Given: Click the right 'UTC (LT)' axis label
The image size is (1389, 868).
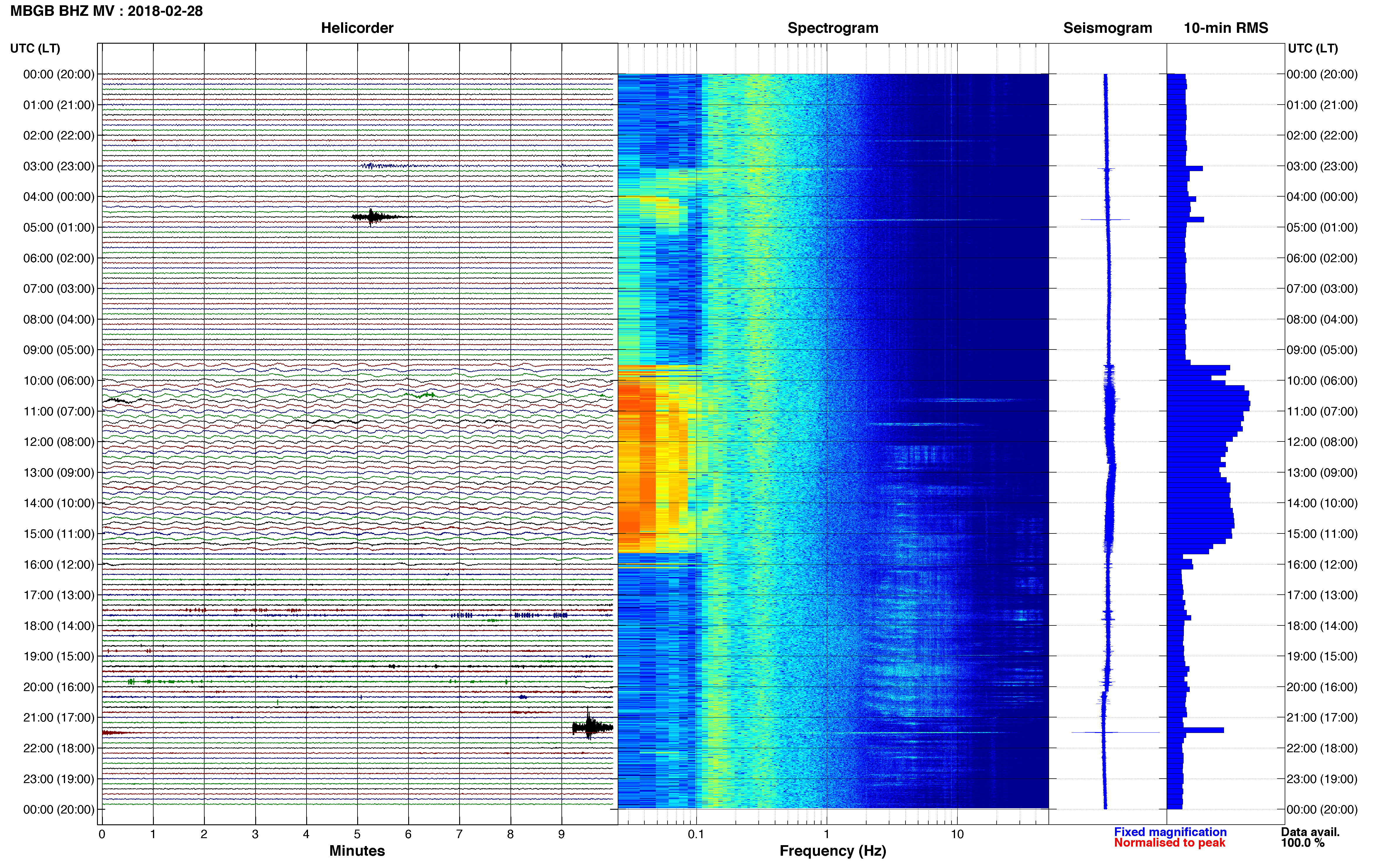Looking at the screenshot, I should click(x=1313, y=48).
